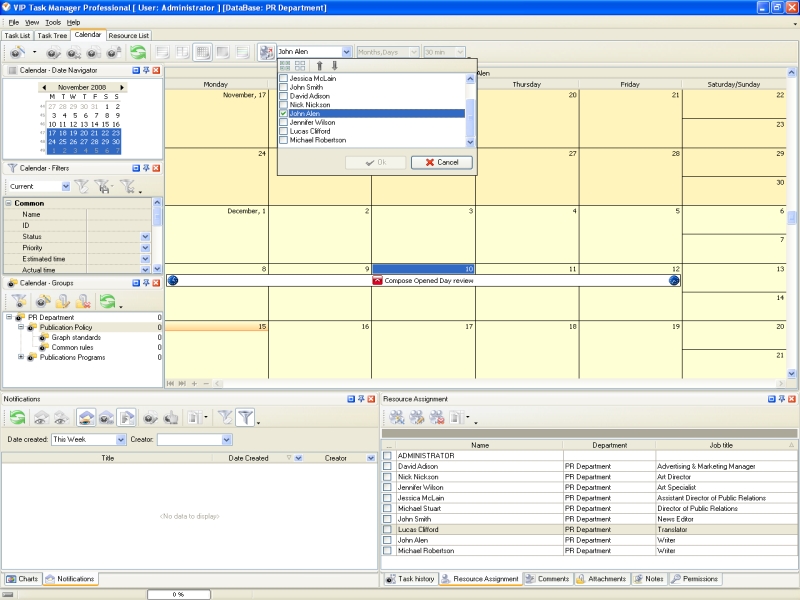Open the Date created This Week dropdown
The width and height of the screenshot is (800, 600).
[121, 439]
